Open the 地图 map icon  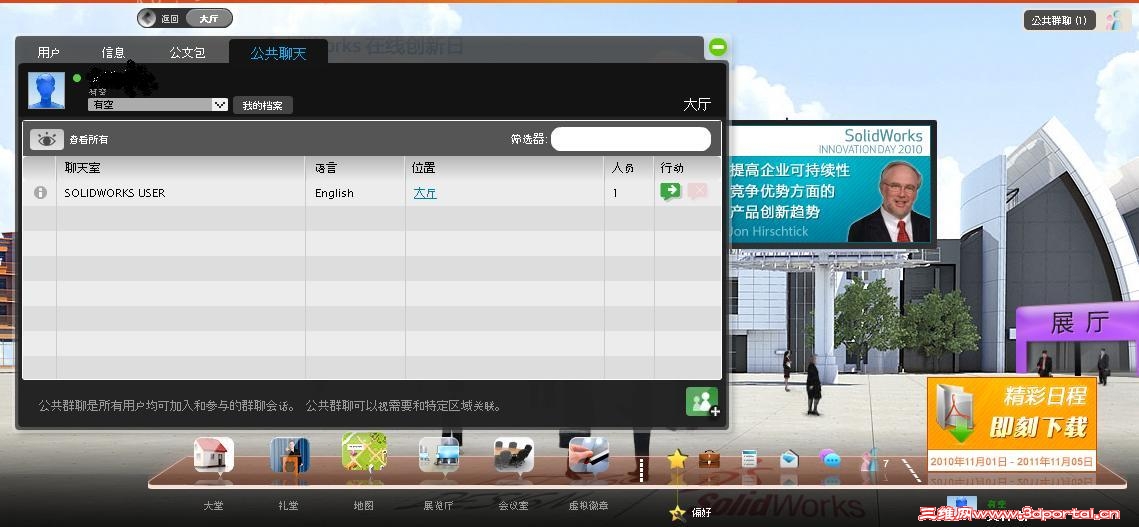[x=364, y=452]
